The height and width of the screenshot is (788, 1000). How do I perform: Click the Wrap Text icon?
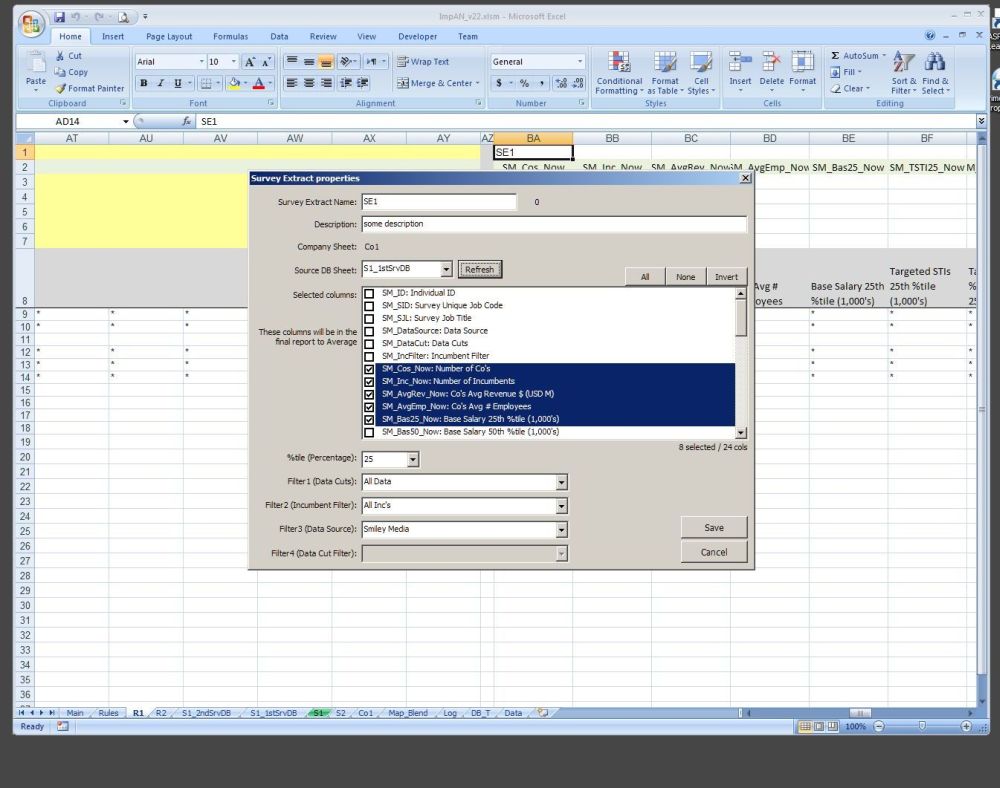tap(403, 61)
